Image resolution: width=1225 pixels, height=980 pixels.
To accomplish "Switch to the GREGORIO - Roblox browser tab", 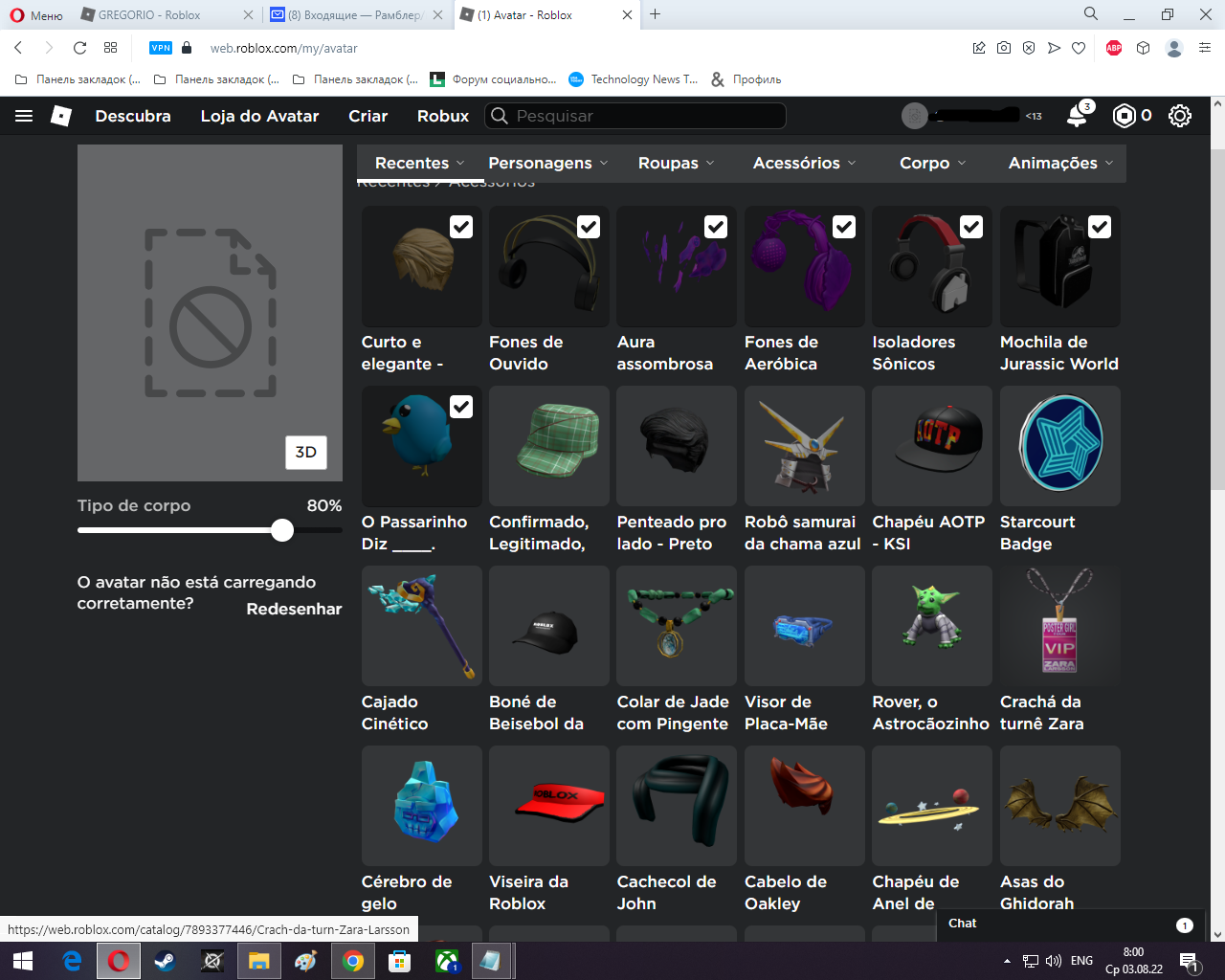I will (x=167, y=14).
